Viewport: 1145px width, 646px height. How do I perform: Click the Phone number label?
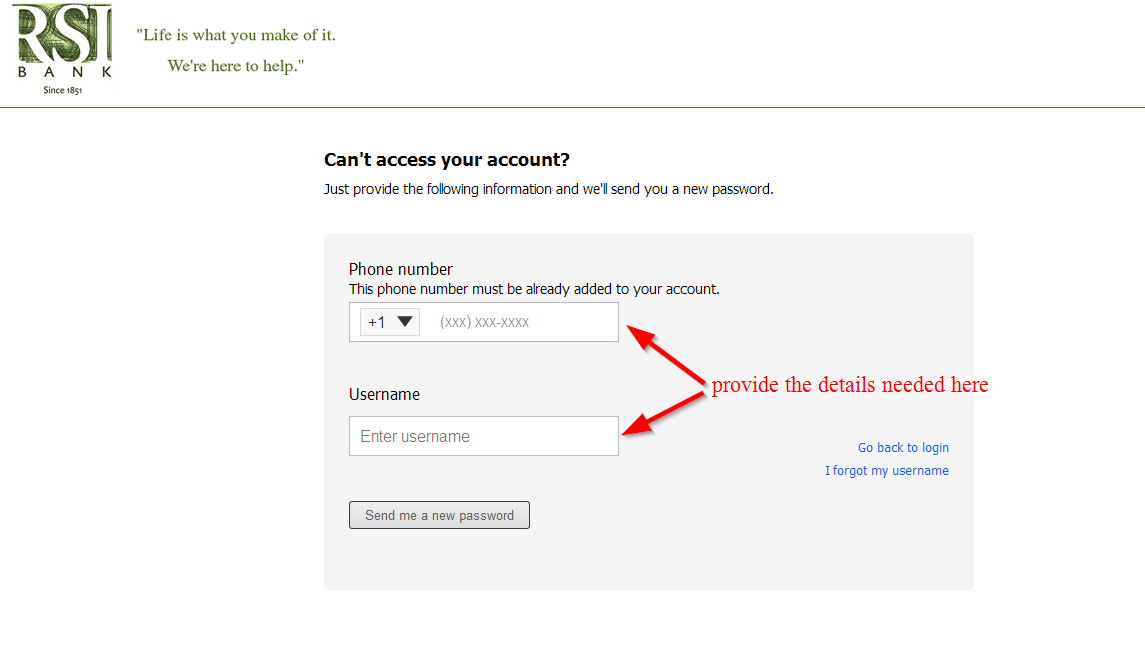400,269
